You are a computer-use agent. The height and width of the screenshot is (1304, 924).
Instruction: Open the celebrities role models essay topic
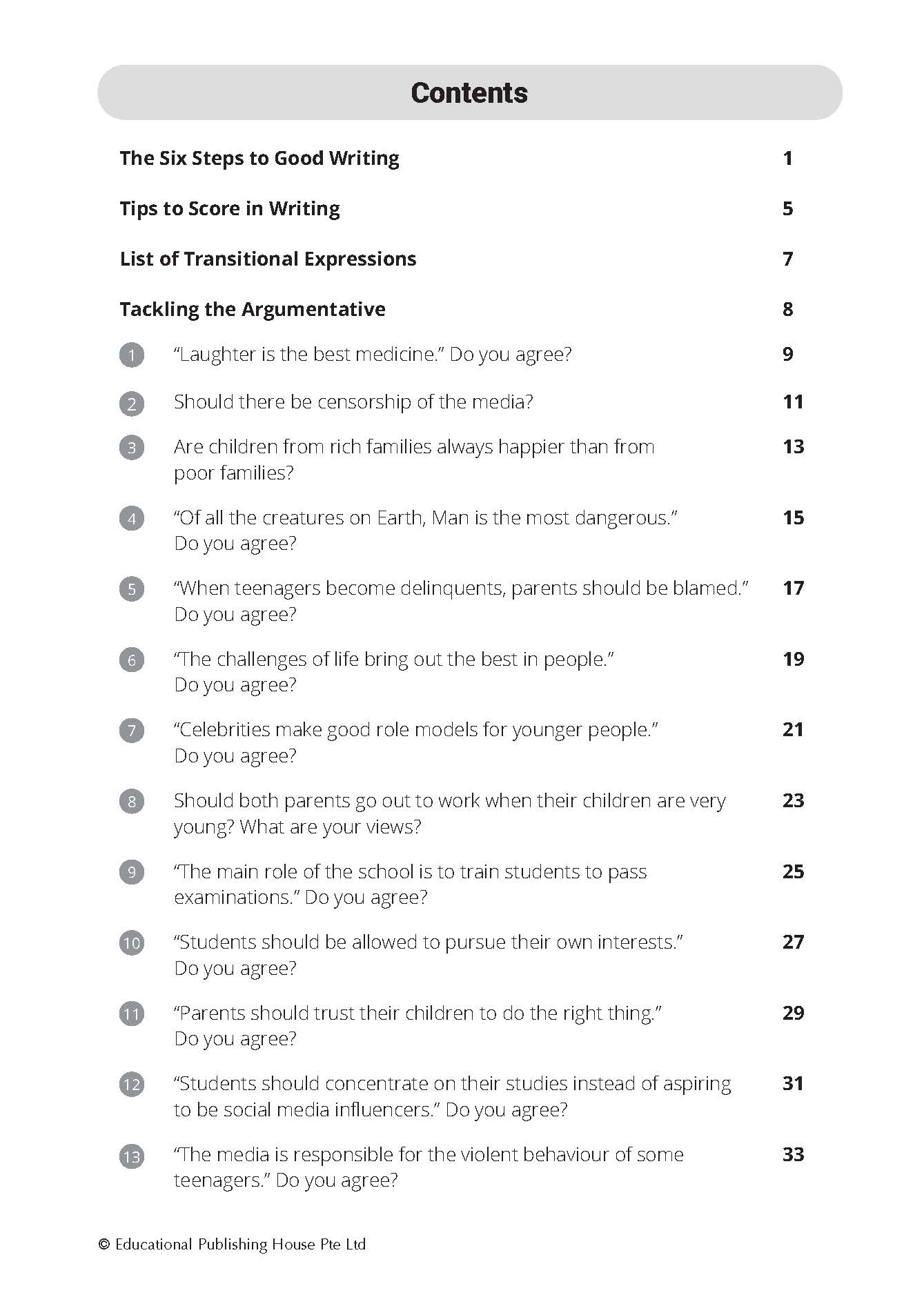(x=416, y=730)
